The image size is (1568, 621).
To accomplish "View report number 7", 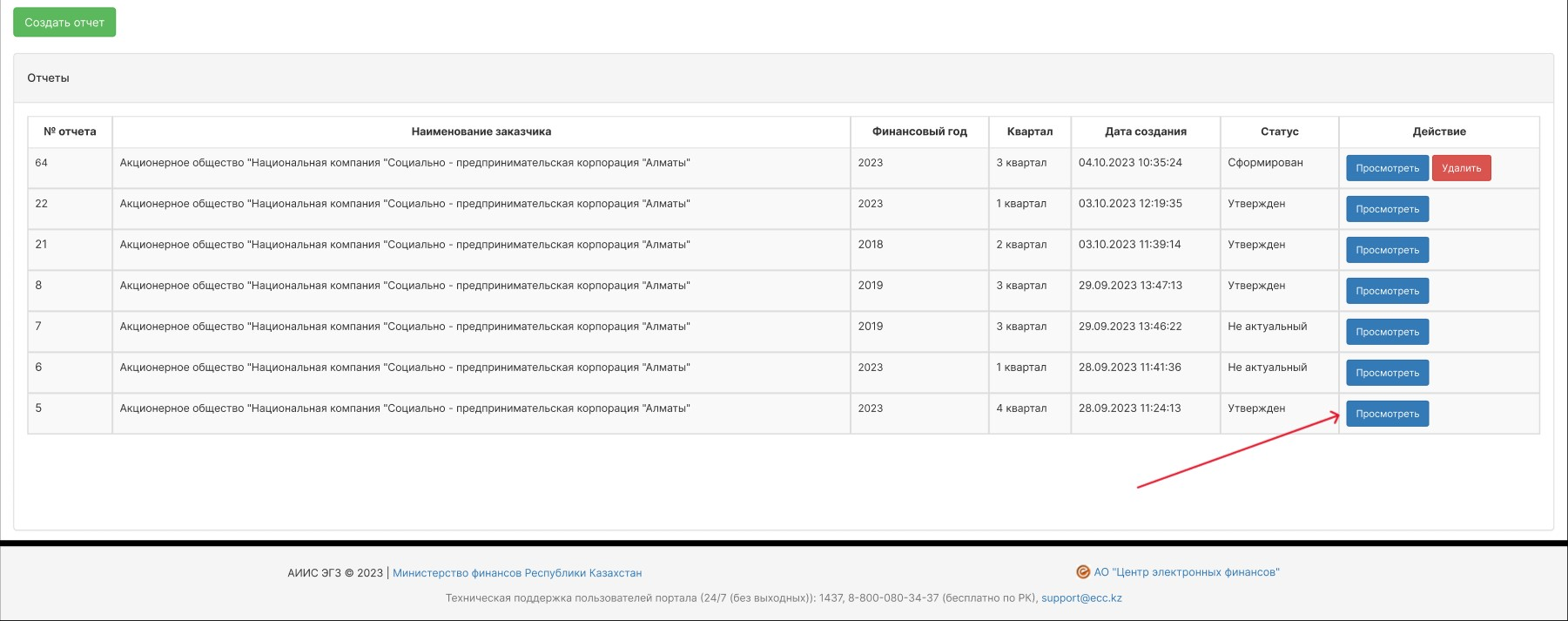I will 1387,332.
